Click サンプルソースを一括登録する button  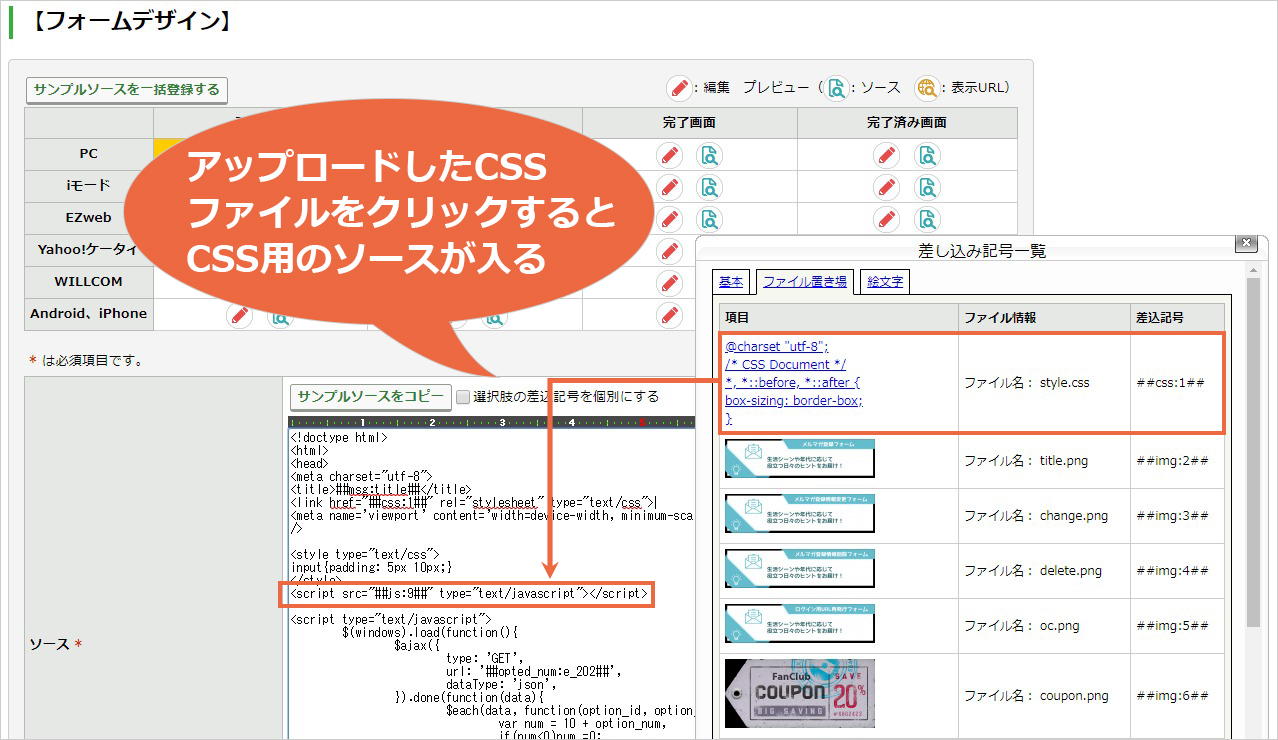(126, 89)
